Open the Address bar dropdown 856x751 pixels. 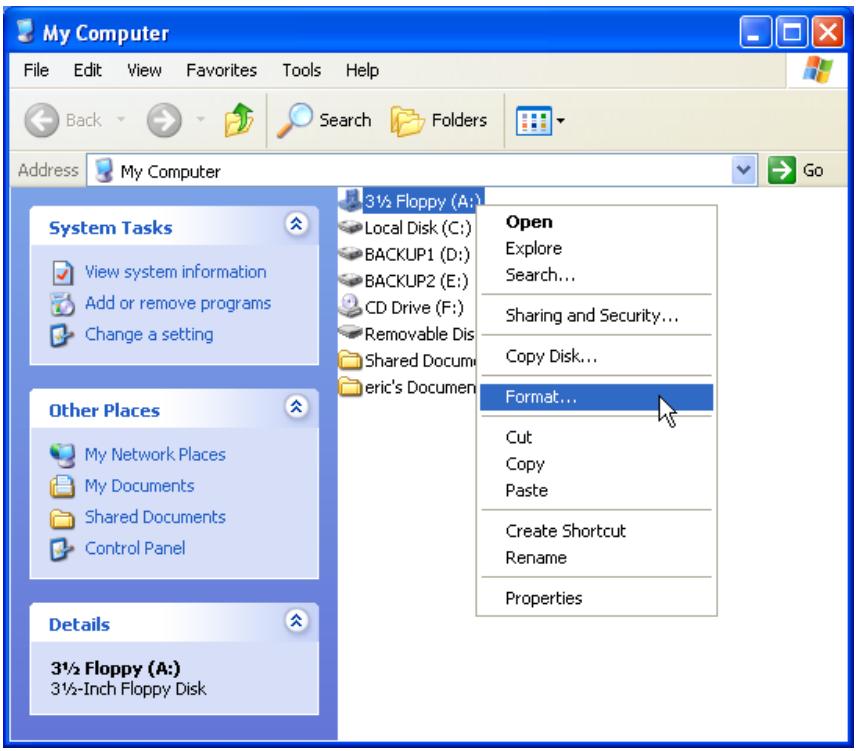[x=744, y=170]
